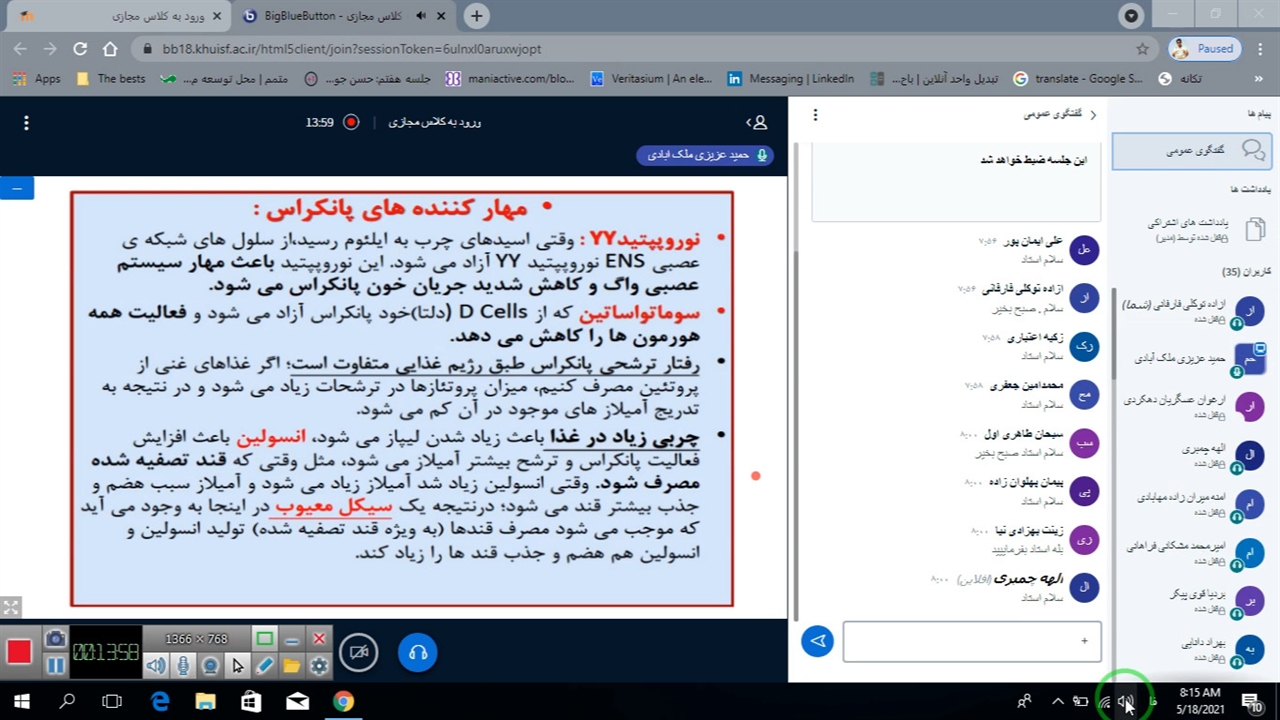Pause the screen recording
1280x720 pixels.
[55, 665]
